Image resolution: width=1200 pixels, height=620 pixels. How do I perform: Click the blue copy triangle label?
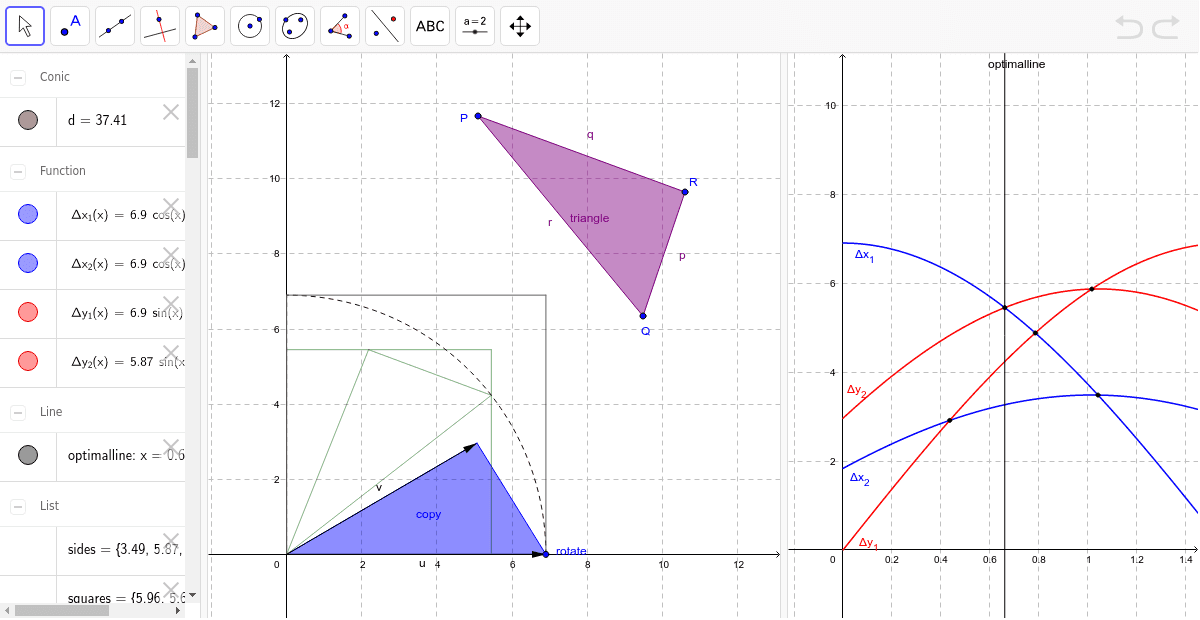click(428, 514)
